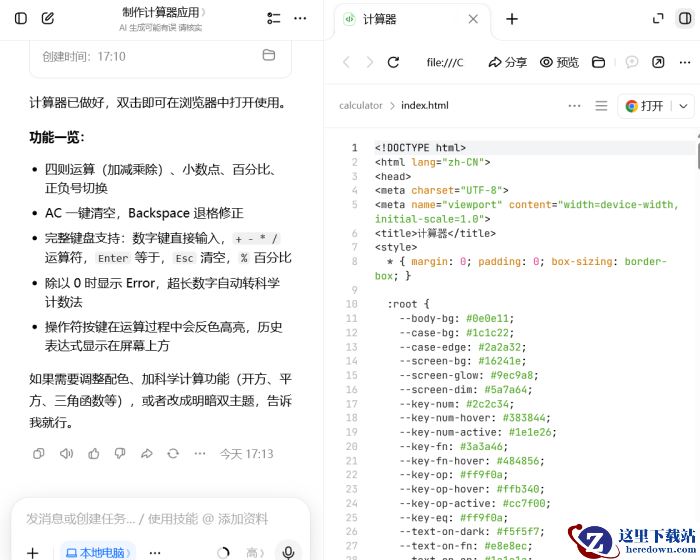Expand the 打开 dropdown arrow
The height and width of the screenshot is (560, 700).
[x=683, y=106]
